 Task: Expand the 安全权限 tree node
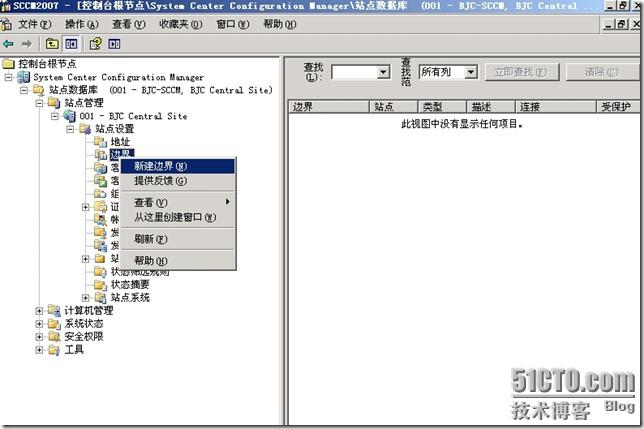(39, 337)
